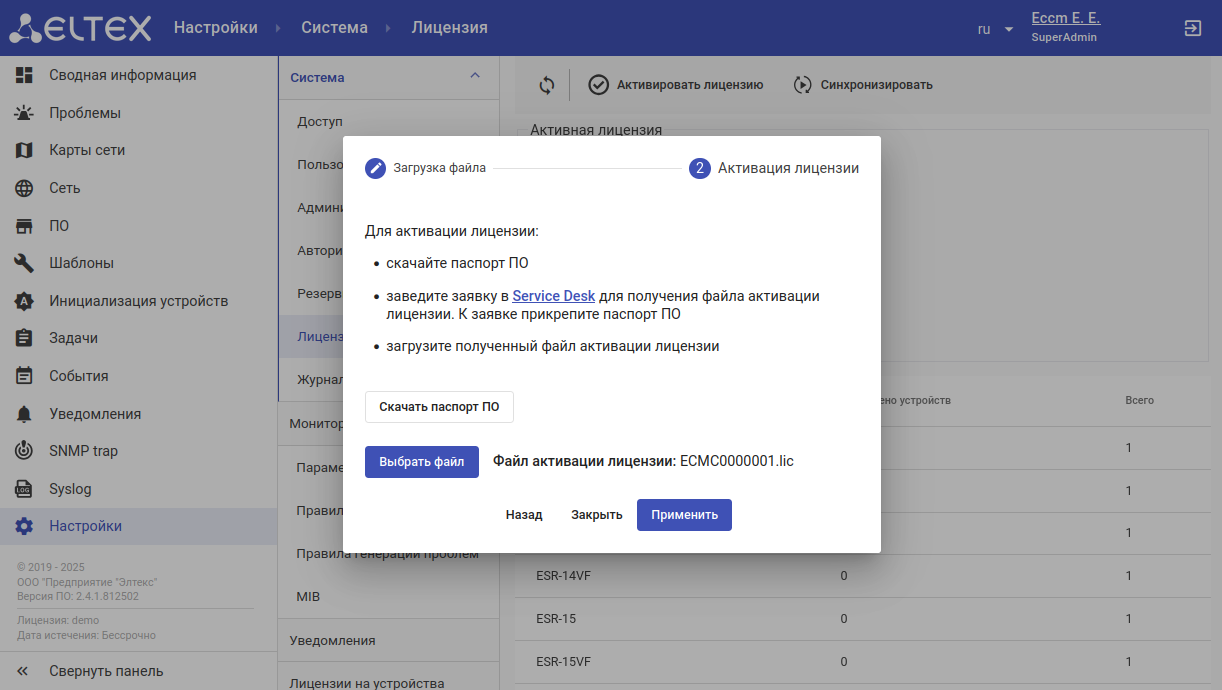This screenshot has height=690, width=1222.
Task: Click the Syslog icon in sidebar
Action: [x=24, y=489]
